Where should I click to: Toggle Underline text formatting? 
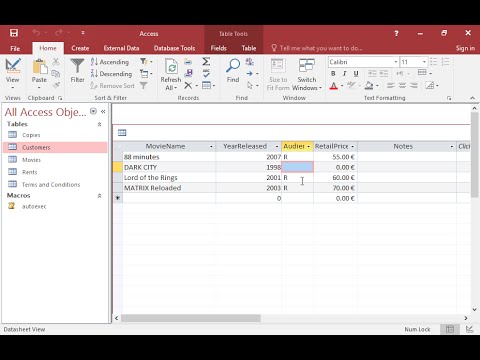tap(356, 74)
